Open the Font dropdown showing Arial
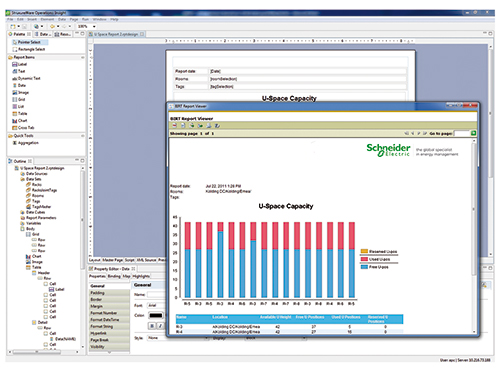 pyautogui.click(x=156, y=305)
